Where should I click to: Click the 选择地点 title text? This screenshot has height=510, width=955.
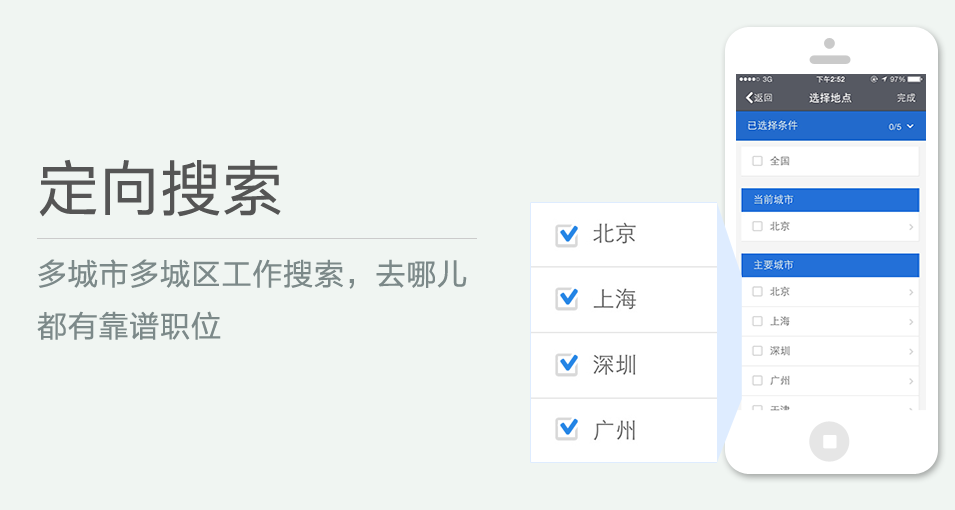[x=830, y=98]
